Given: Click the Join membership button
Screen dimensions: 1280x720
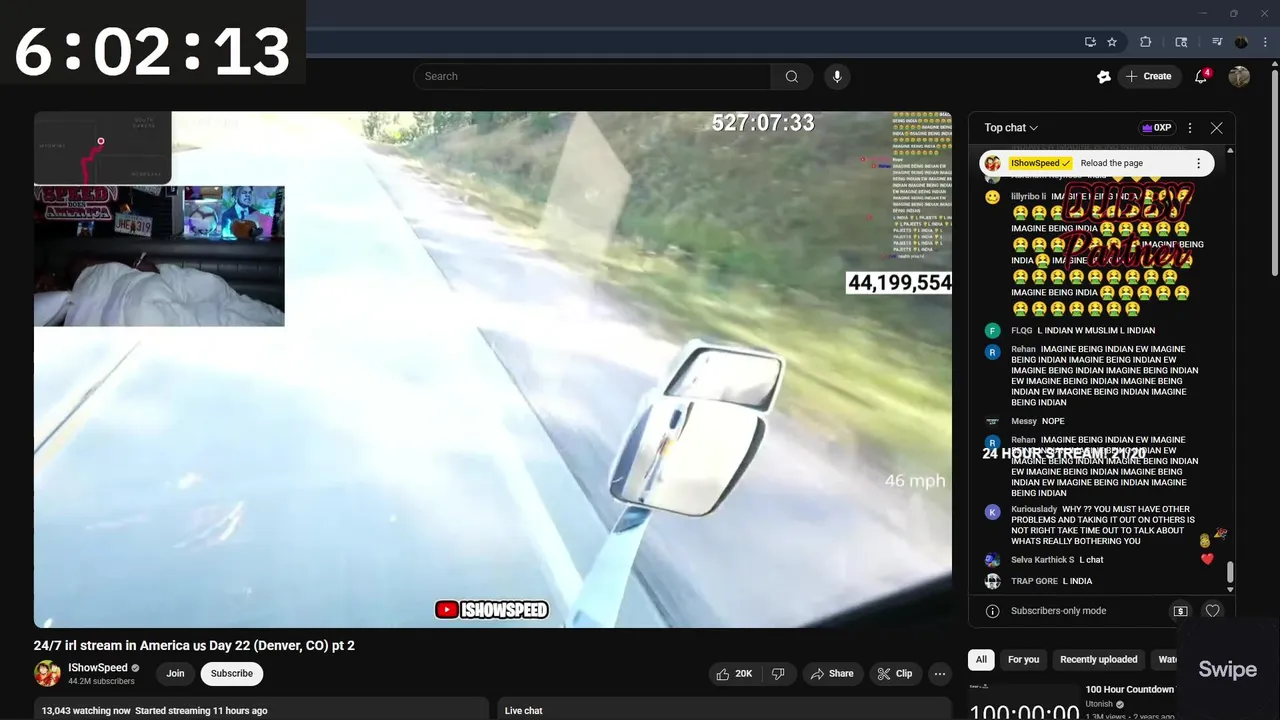Looking at the screenshot, I should click(175, 674).
